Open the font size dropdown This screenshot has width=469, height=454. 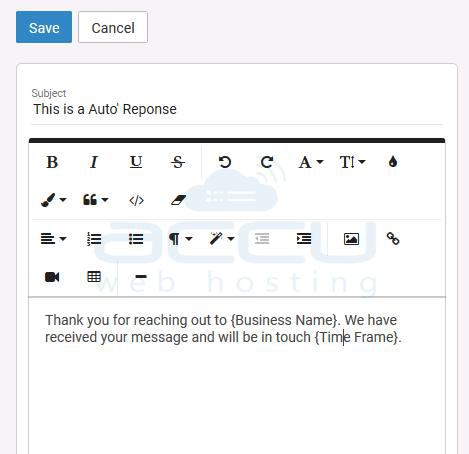(x=353, y=162)
